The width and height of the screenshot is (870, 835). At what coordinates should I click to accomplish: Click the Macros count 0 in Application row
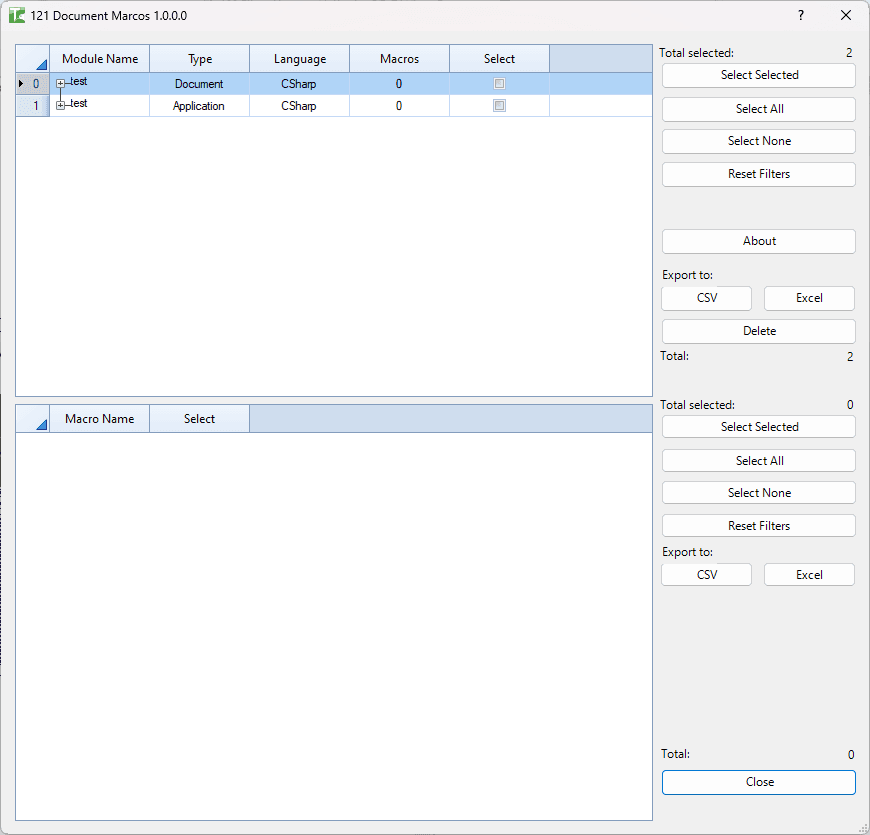click(399, 106)
